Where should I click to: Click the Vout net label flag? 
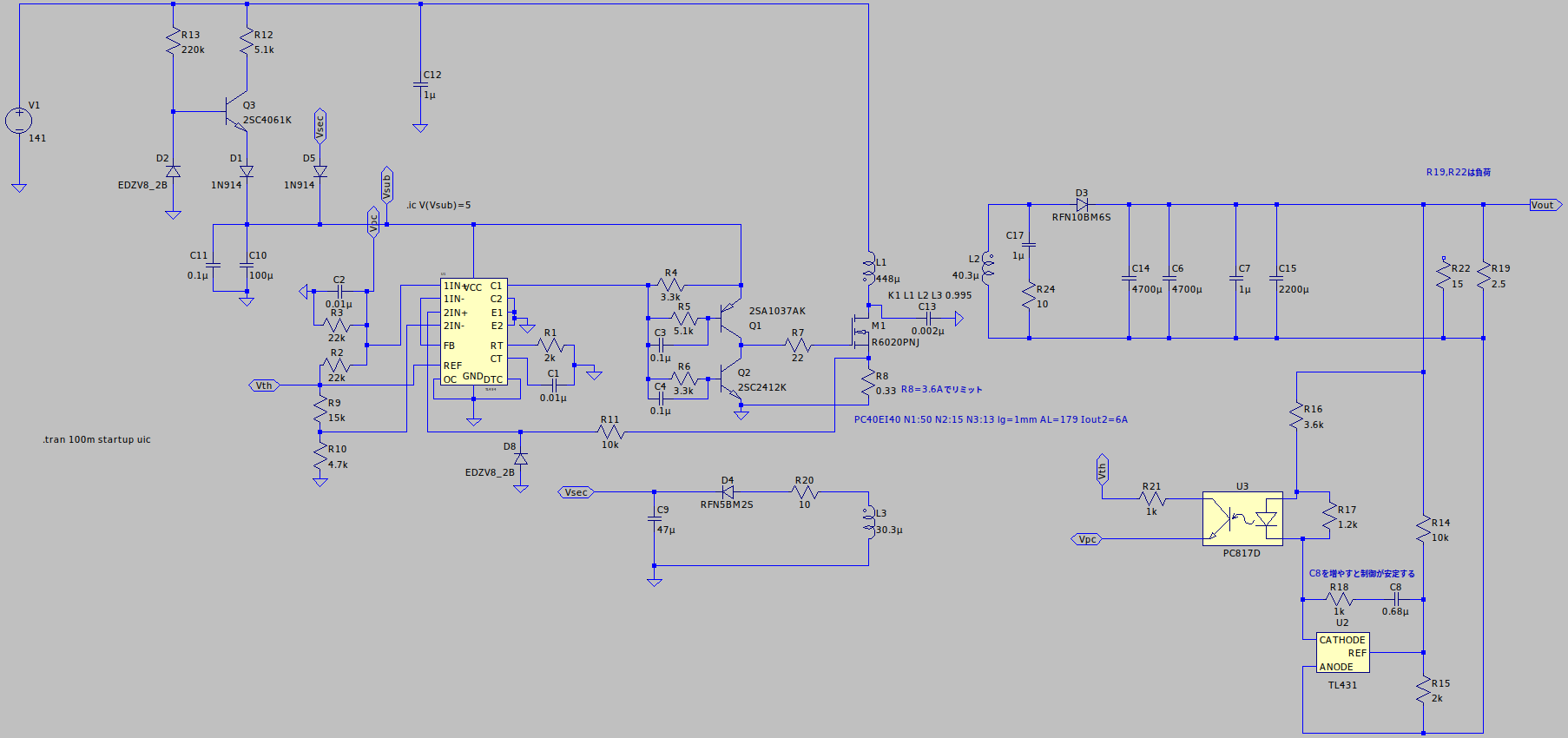pos(1545,205)
